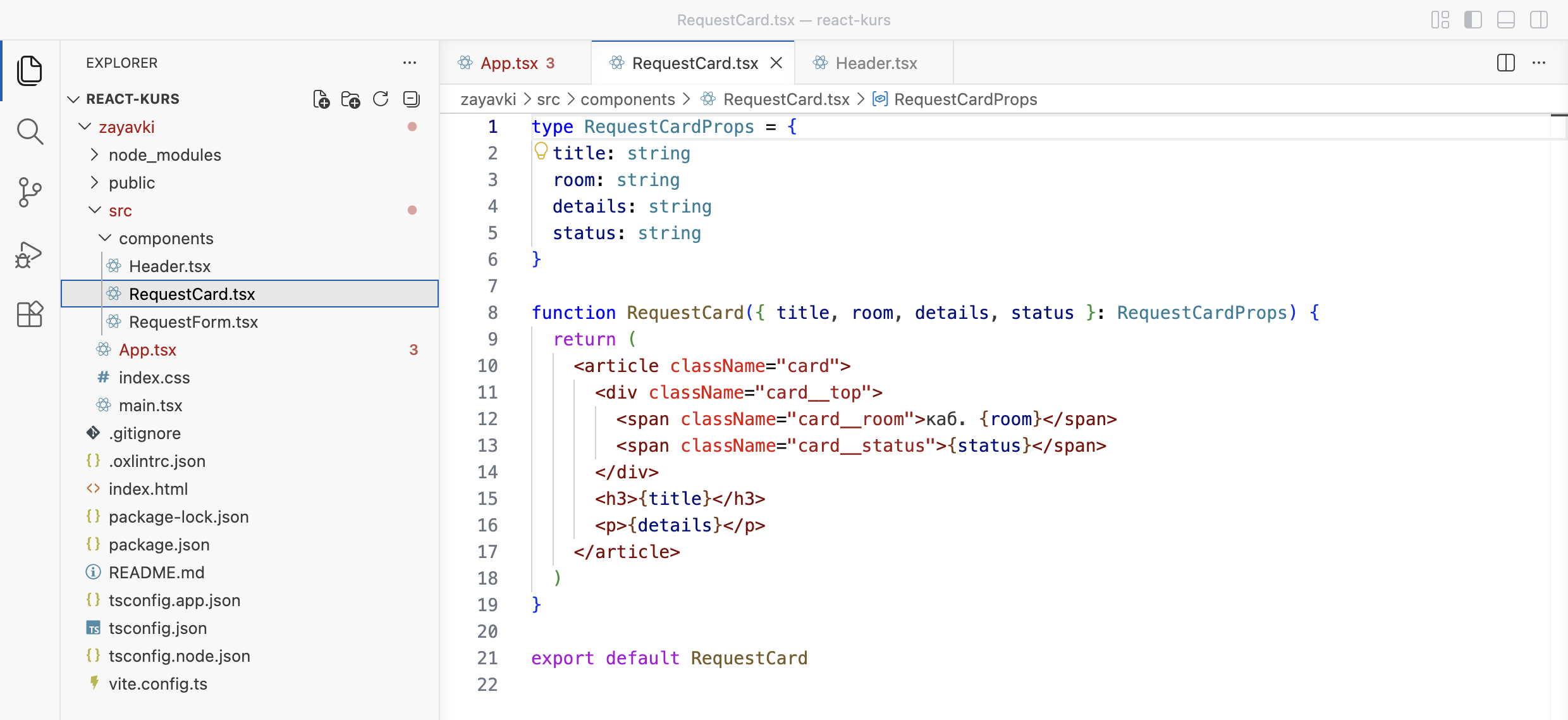1568x720 pixels.
Task: Toggle the secondary side bar
Action: point(1539,20)
